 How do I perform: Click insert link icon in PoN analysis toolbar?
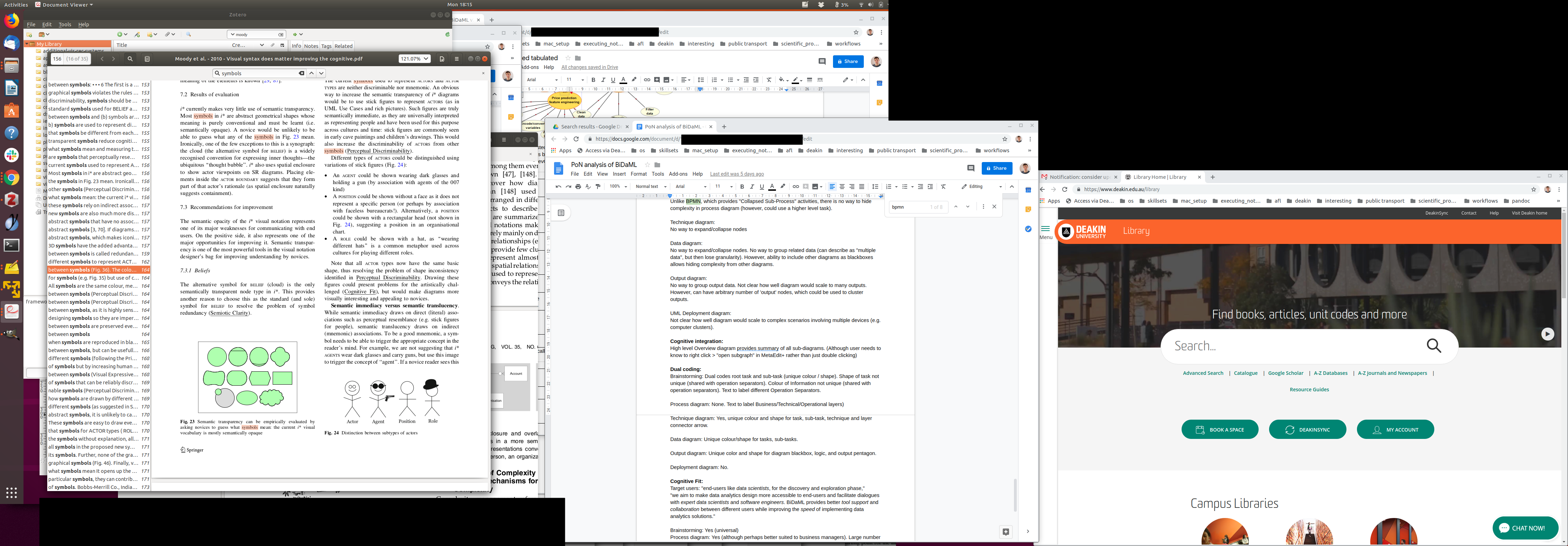pos(796,187)
